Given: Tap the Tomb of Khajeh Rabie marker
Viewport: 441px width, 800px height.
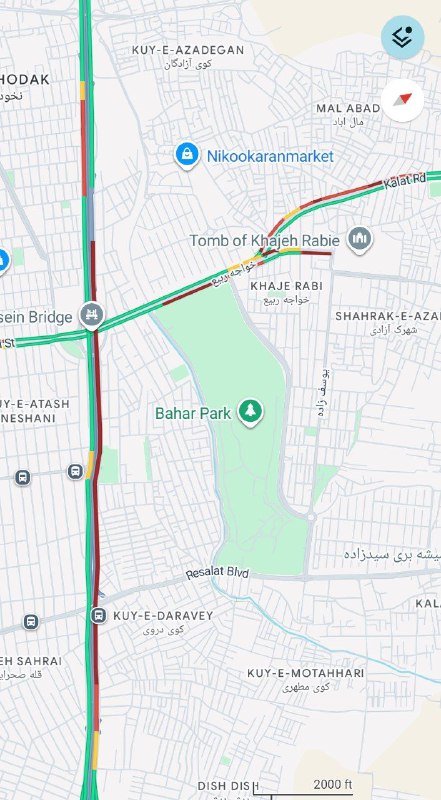Looking at the screenshot, I should (360, 239).
